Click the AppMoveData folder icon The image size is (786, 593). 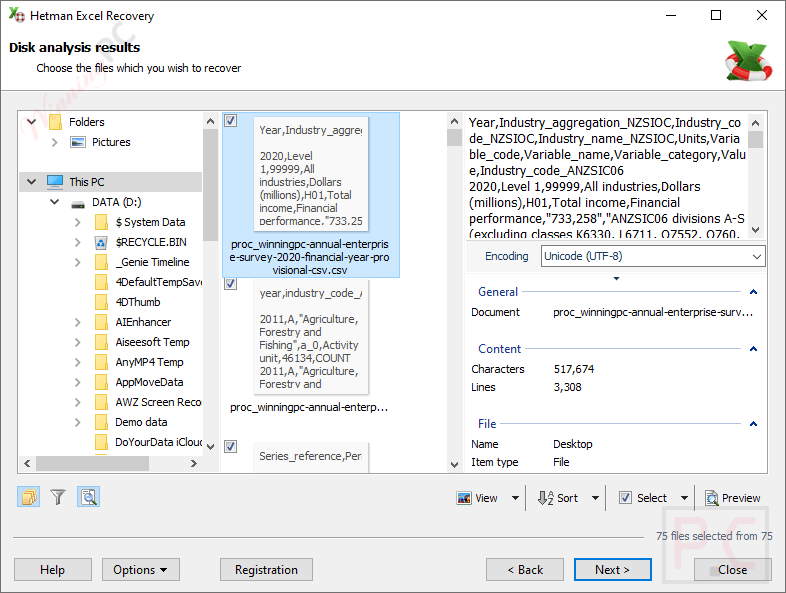pyautogui.click(x=101, y=382)
